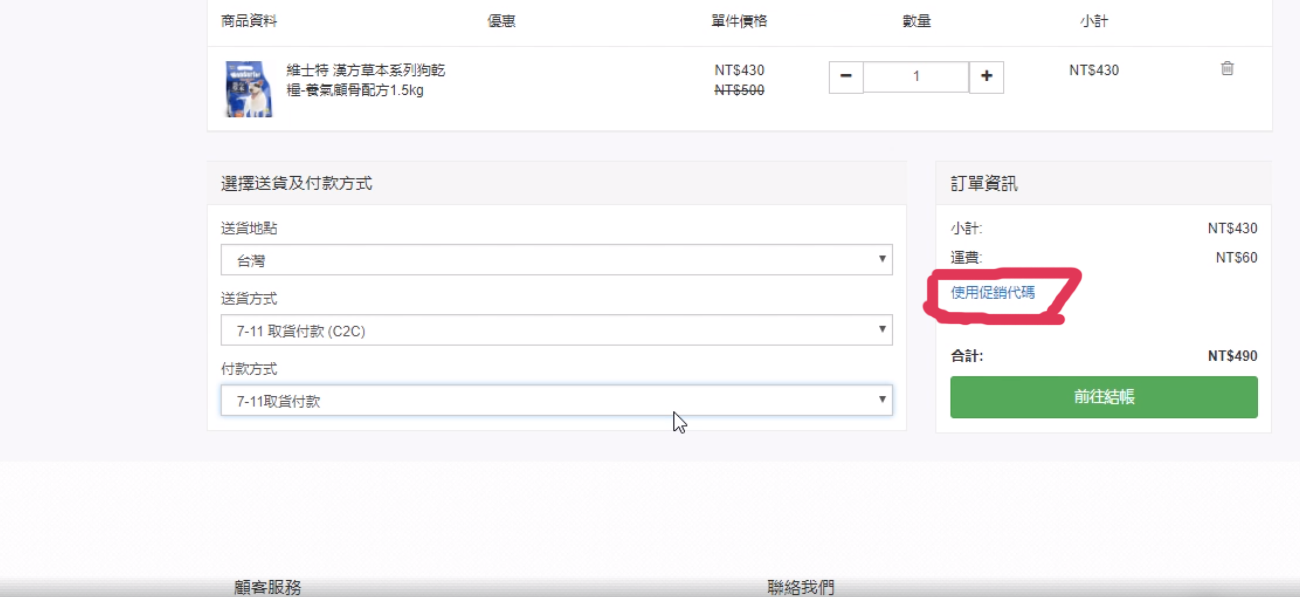This screenshot has height=597, width=1300.
Task: Open the 付款方式 dropdown menu
Action: coord(556,401)
